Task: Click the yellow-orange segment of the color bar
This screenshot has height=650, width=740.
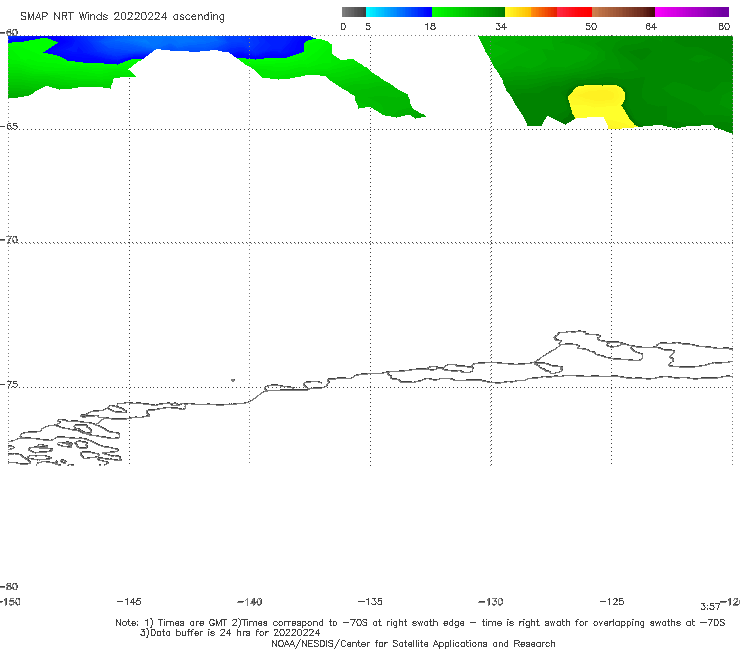Action: (531, 12)
